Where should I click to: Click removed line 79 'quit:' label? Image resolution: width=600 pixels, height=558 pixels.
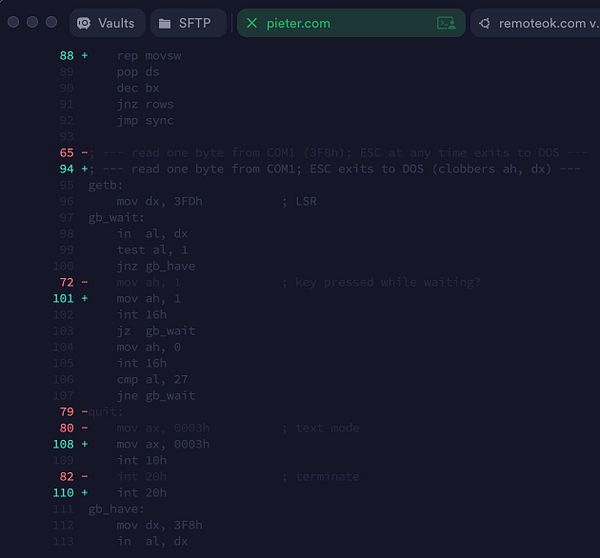pos(106,412)
